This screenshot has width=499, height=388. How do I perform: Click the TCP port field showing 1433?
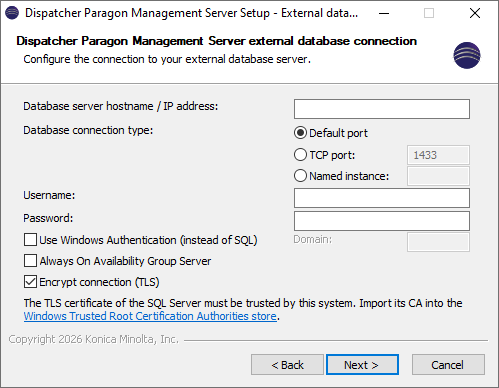[x=438, y=155]
